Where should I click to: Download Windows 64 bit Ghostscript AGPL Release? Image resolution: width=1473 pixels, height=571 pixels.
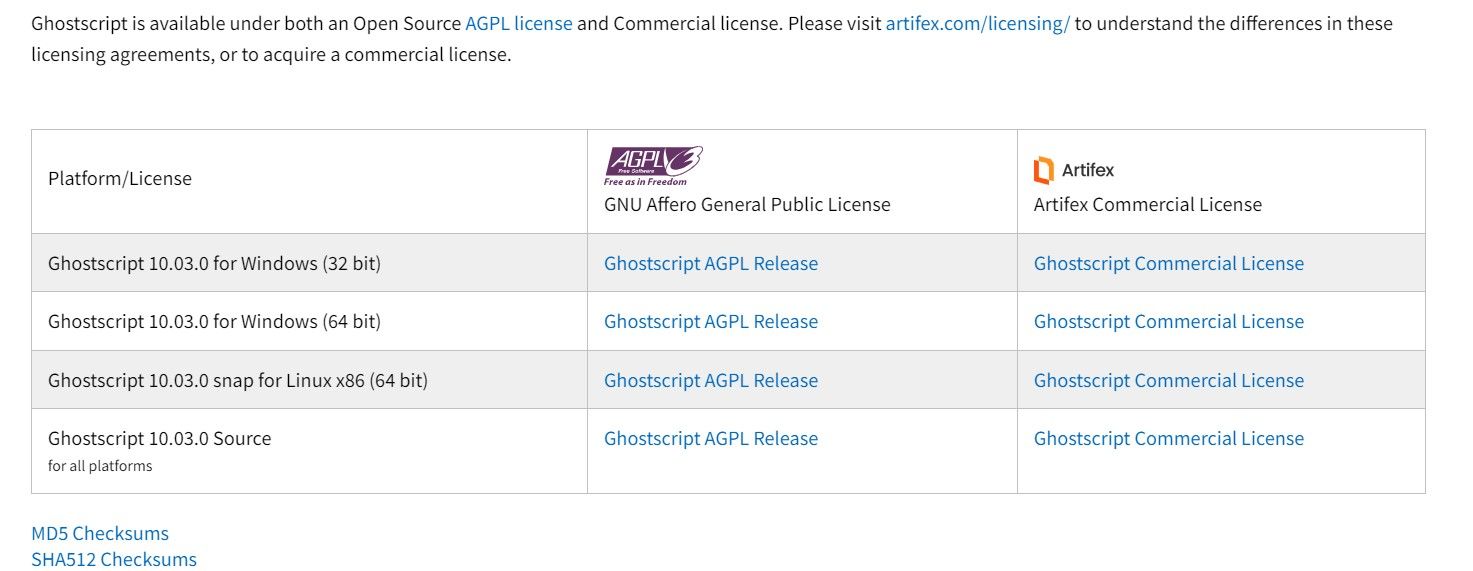tap(710, 322)
